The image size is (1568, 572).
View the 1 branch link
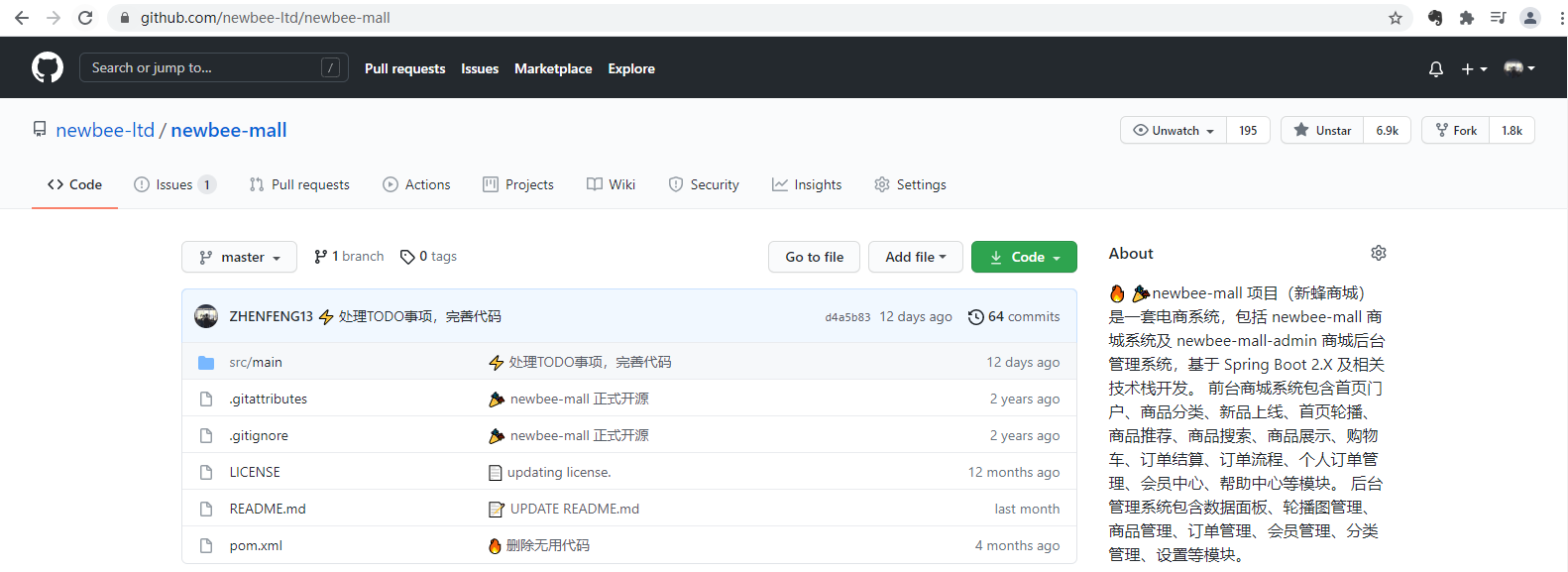click(x=349, y=256)
